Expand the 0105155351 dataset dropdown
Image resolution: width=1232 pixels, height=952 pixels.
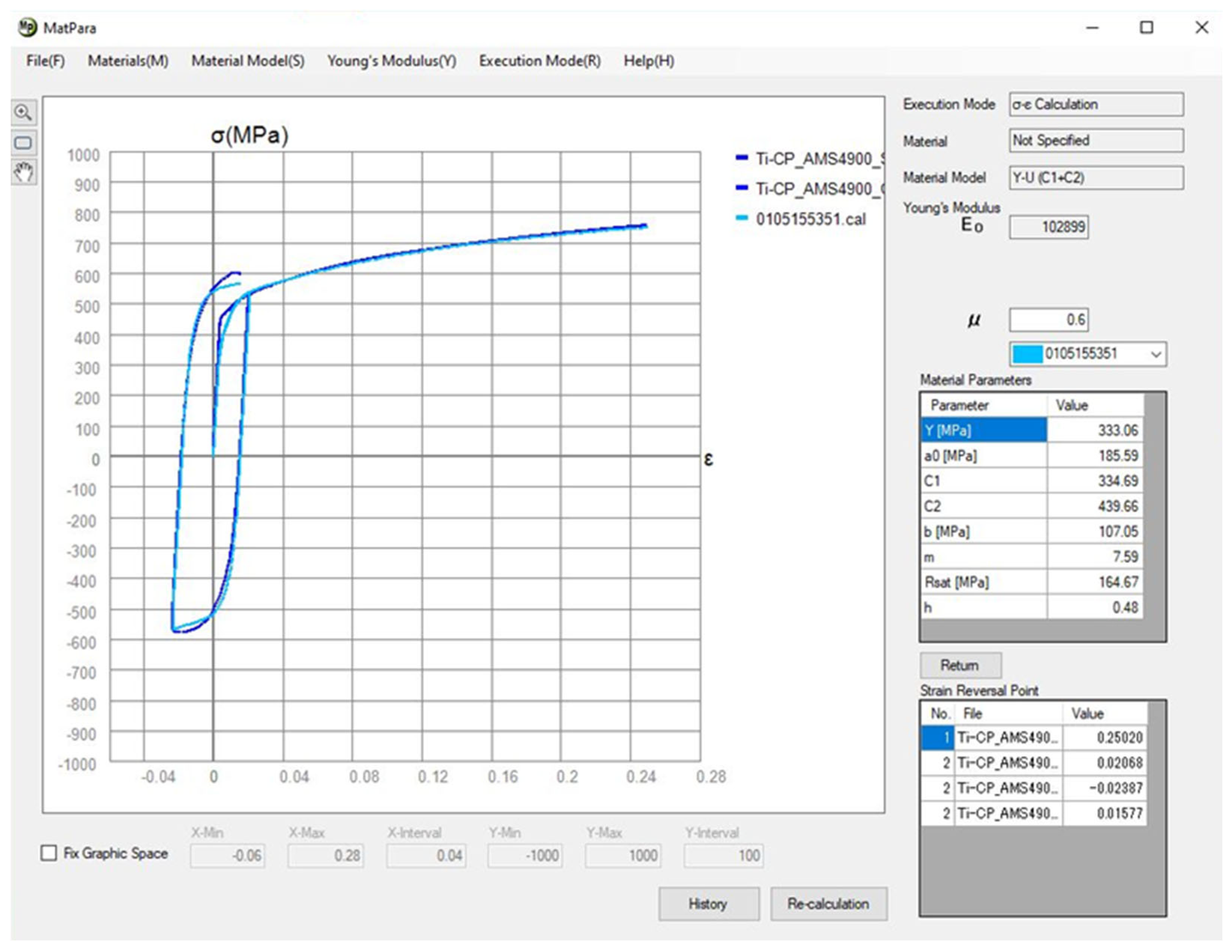[x=1155, y=354]
